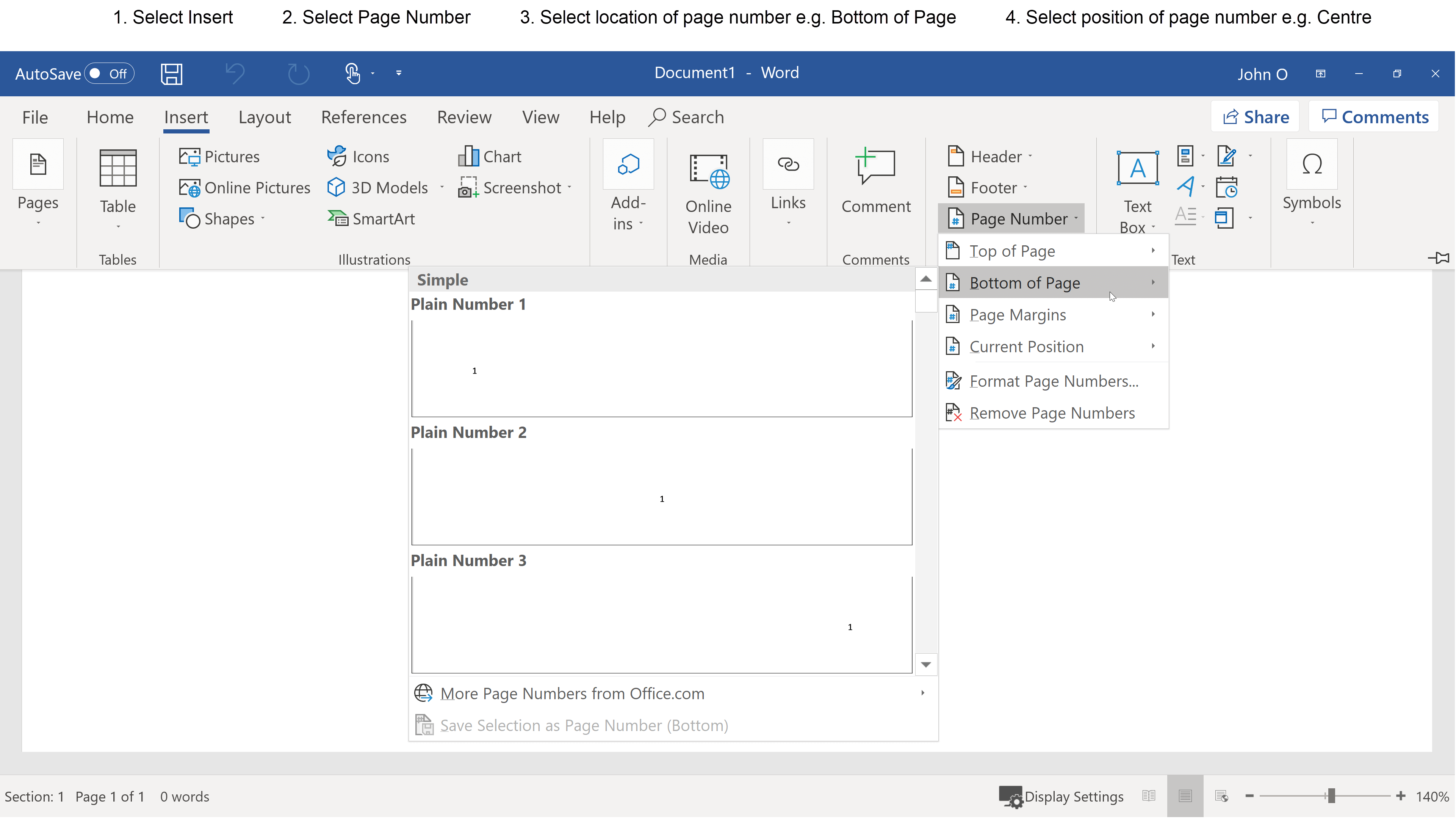Select Remove Page Numbers

pyautogui.click(x=1052, y=413)
